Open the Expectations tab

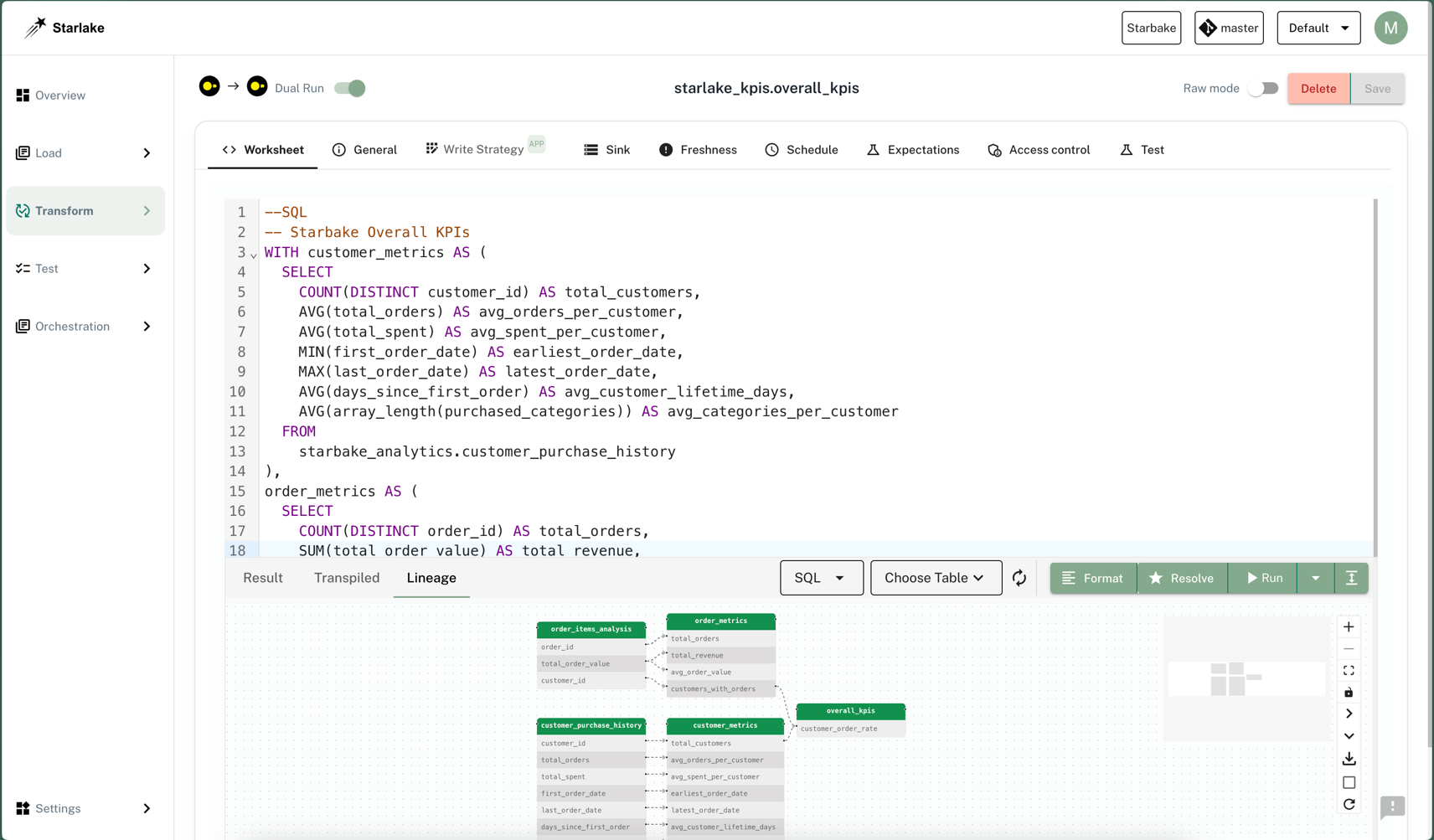913,150
